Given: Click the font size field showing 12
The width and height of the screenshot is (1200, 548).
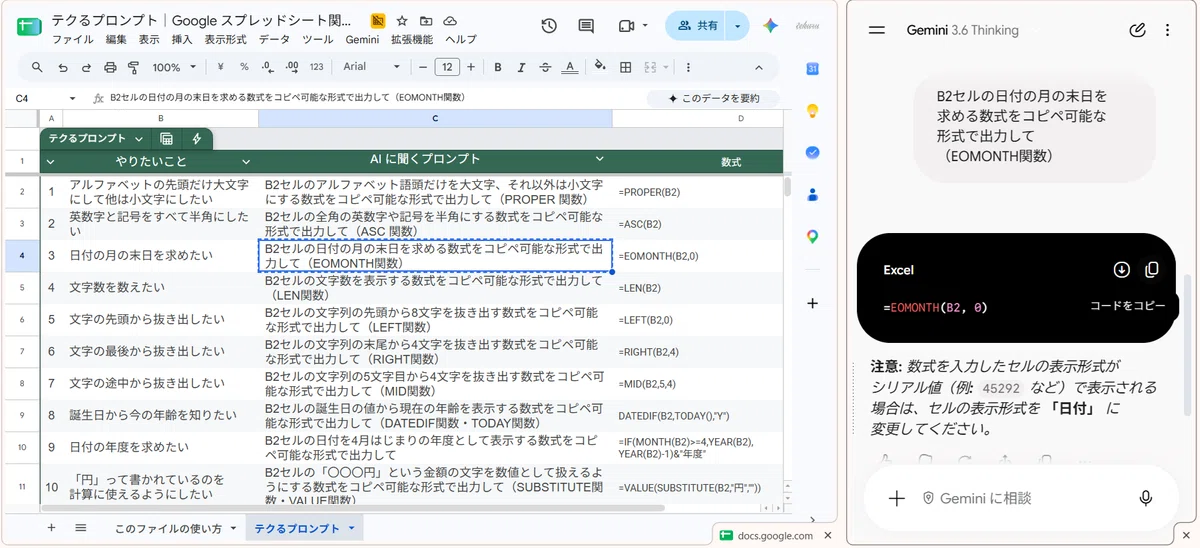Looking at the screenshot, I should [447, 67].
